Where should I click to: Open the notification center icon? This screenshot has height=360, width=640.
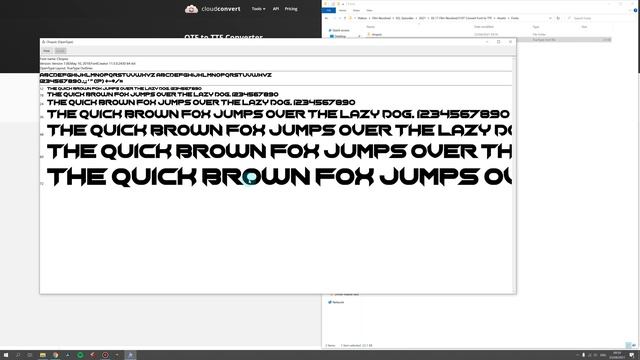click(632, 355)
